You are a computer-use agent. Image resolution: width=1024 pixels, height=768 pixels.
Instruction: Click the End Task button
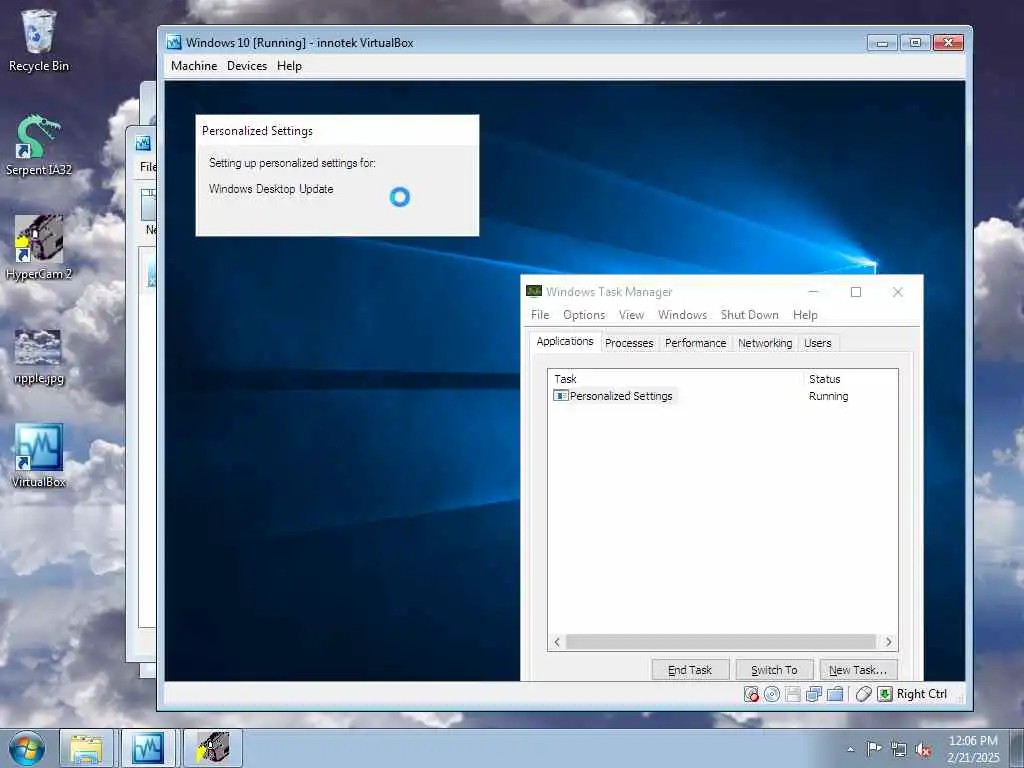pyautogui.click(x=690, y=669)
